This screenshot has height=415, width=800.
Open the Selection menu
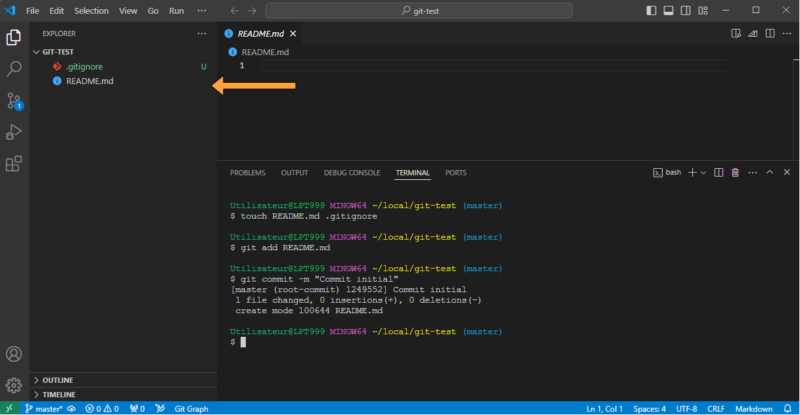[91, 10]
